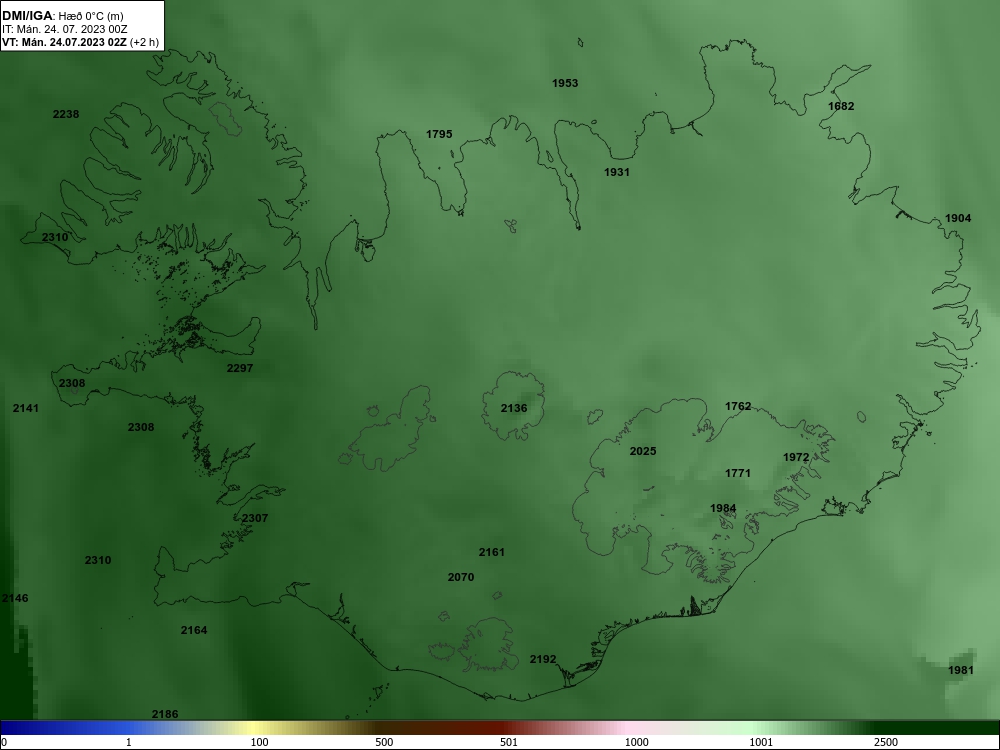
Task: Click the 1795 height value
Action: coord(439,134)
